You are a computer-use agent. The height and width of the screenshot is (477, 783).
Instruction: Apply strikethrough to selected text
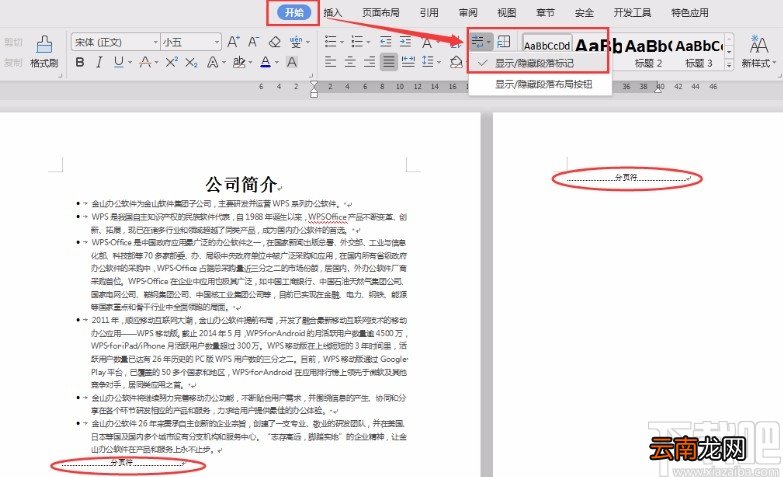click(x=145, y=62)
